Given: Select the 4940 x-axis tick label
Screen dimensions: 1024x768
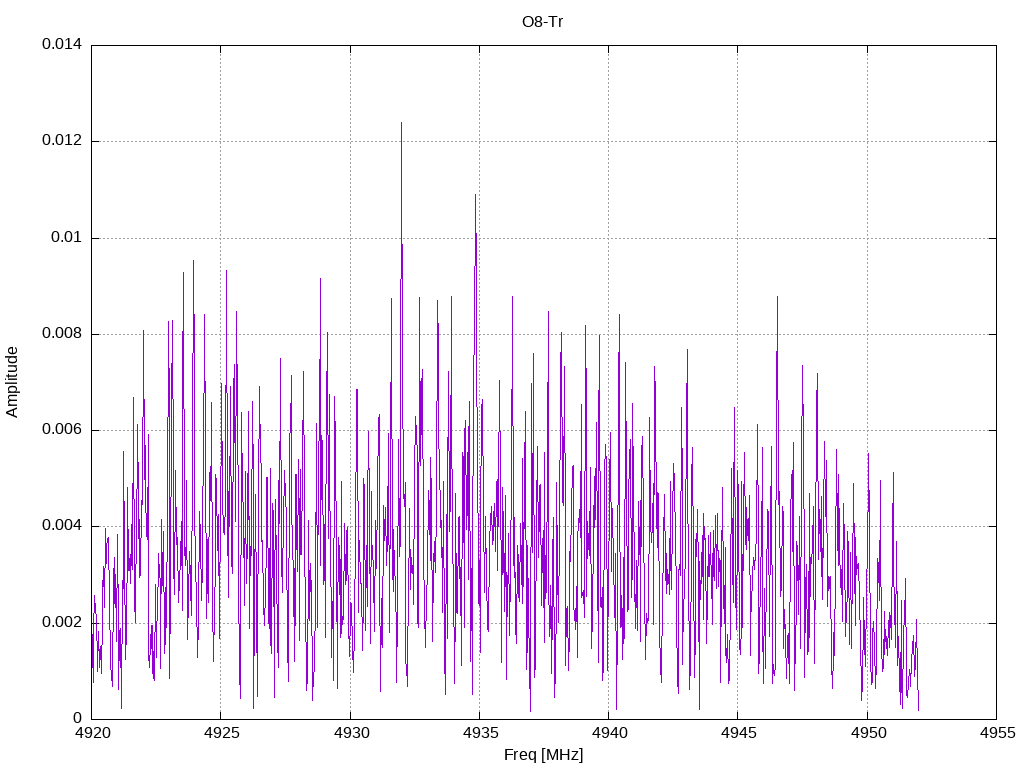Looking at the screenshot, I should [609, 733].
